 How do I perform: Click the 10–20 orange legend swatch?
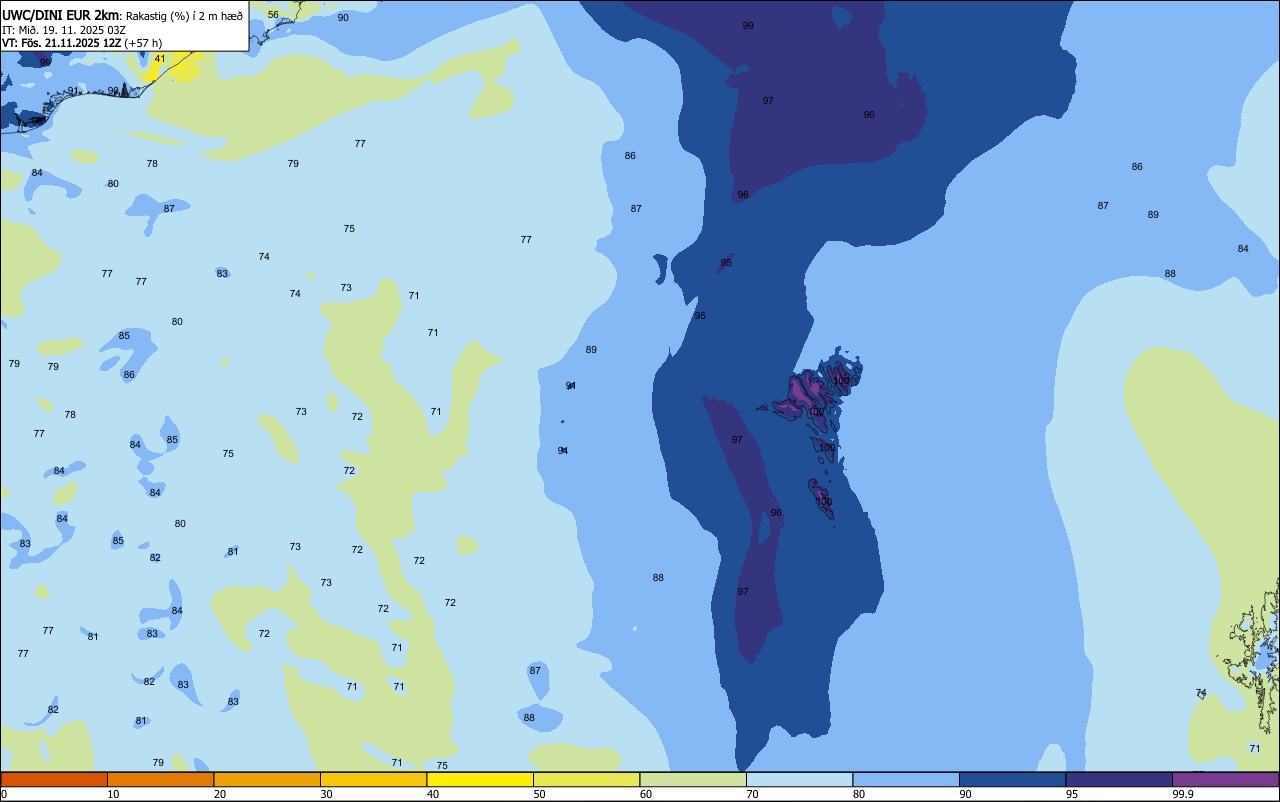[x=160, y=779]
